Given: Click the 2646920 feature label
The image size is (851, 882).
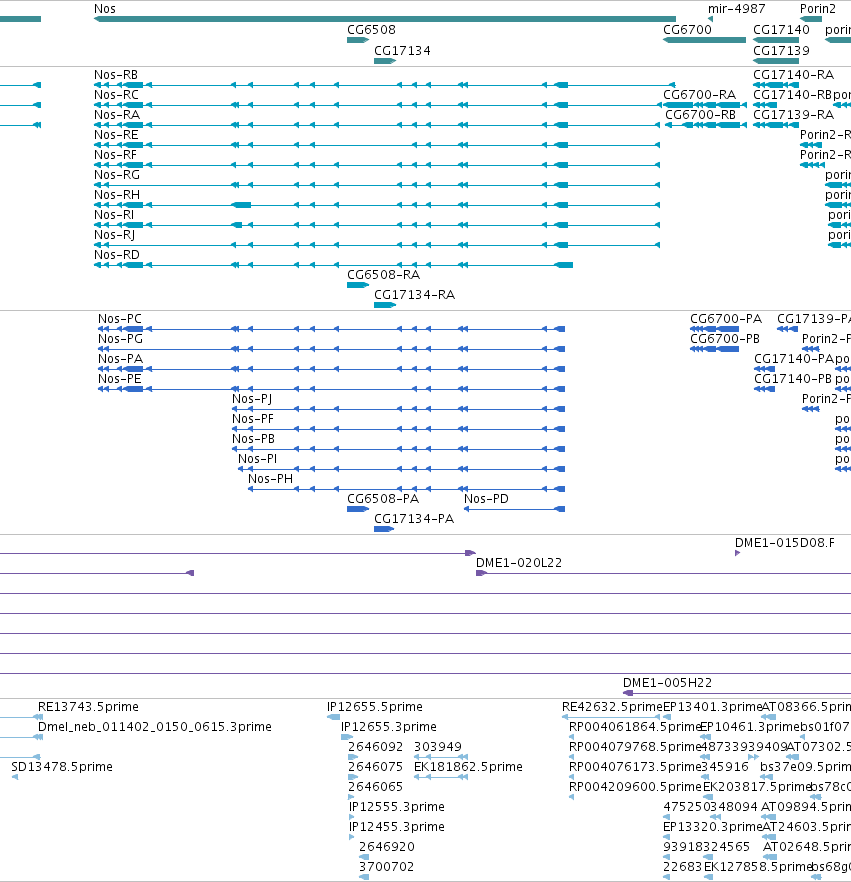Looking at the screenshot, I should (387, 847).
